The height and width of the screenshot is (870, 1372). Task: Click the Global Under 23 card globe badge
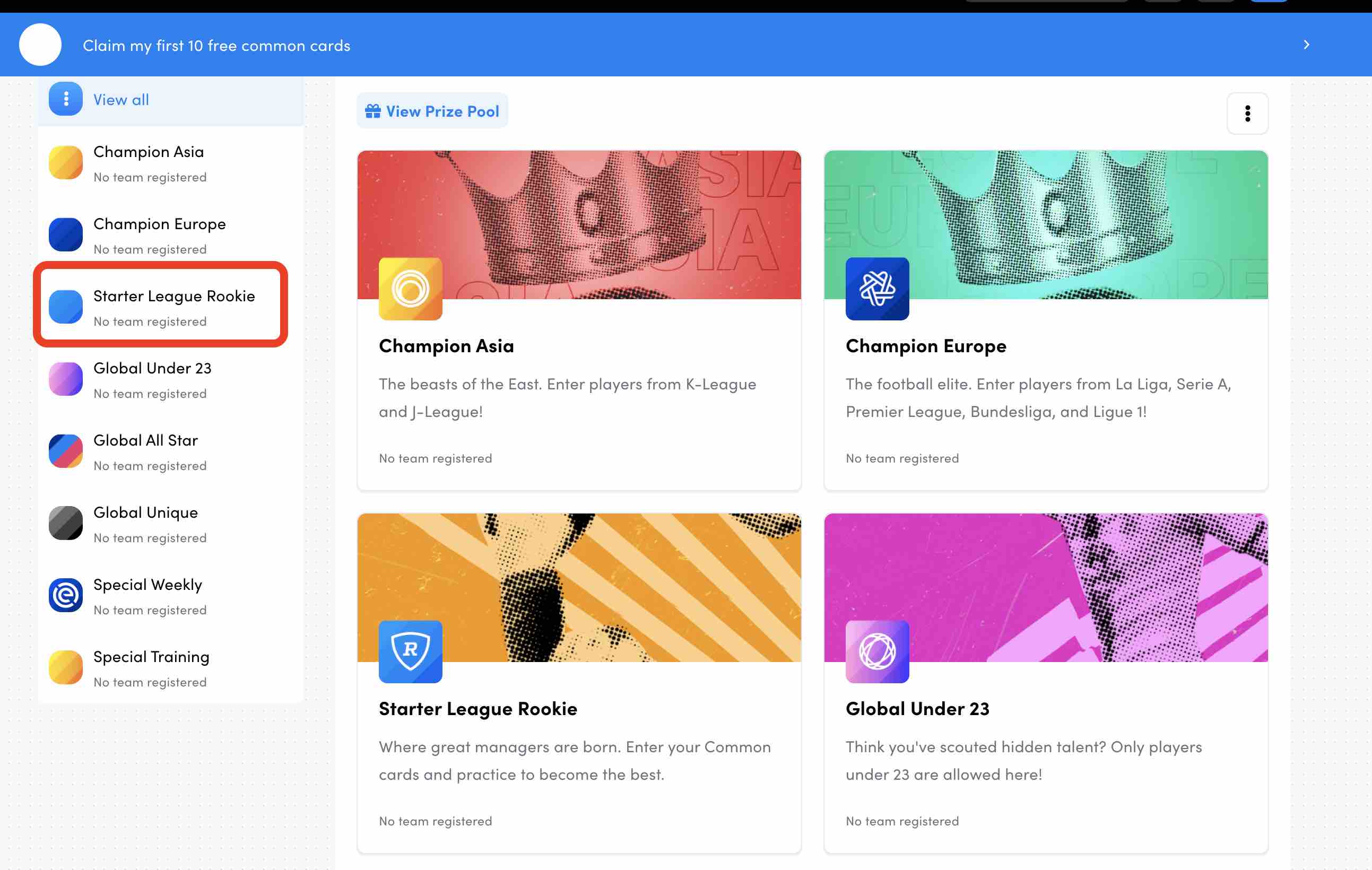(x=877, y=652)
